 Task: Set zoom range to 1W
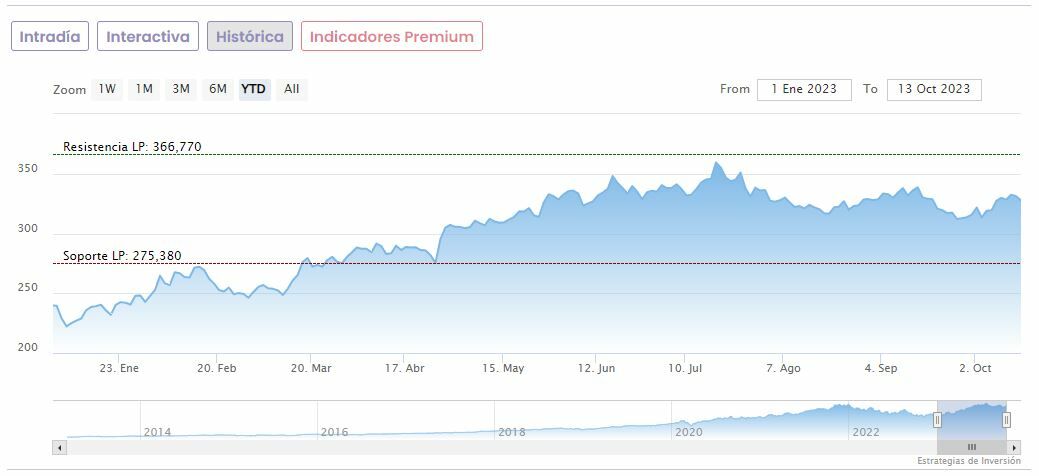pyautogui.click(x=107, y=89)
